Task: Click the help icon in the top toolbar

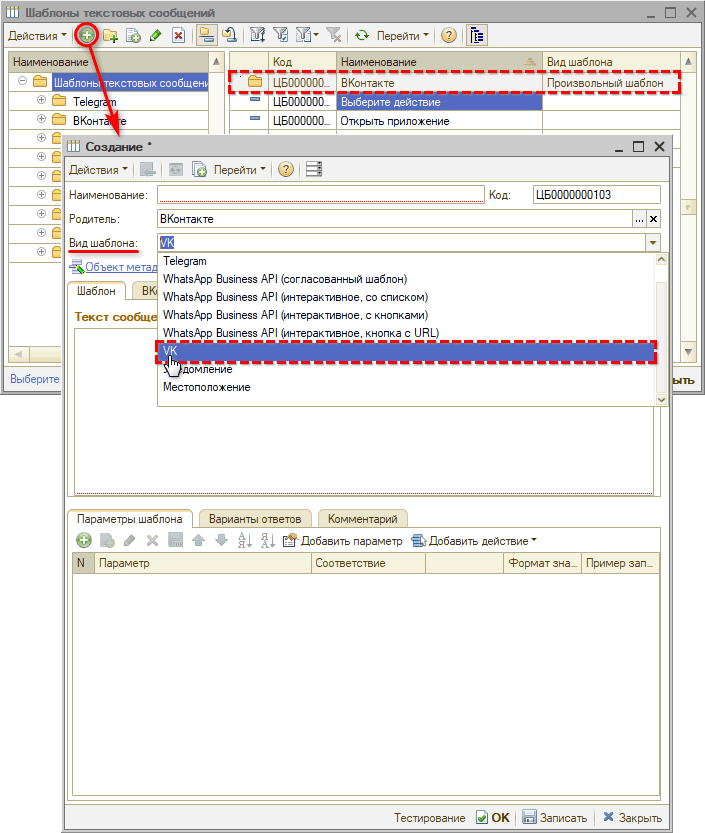Action: [449, 35]
